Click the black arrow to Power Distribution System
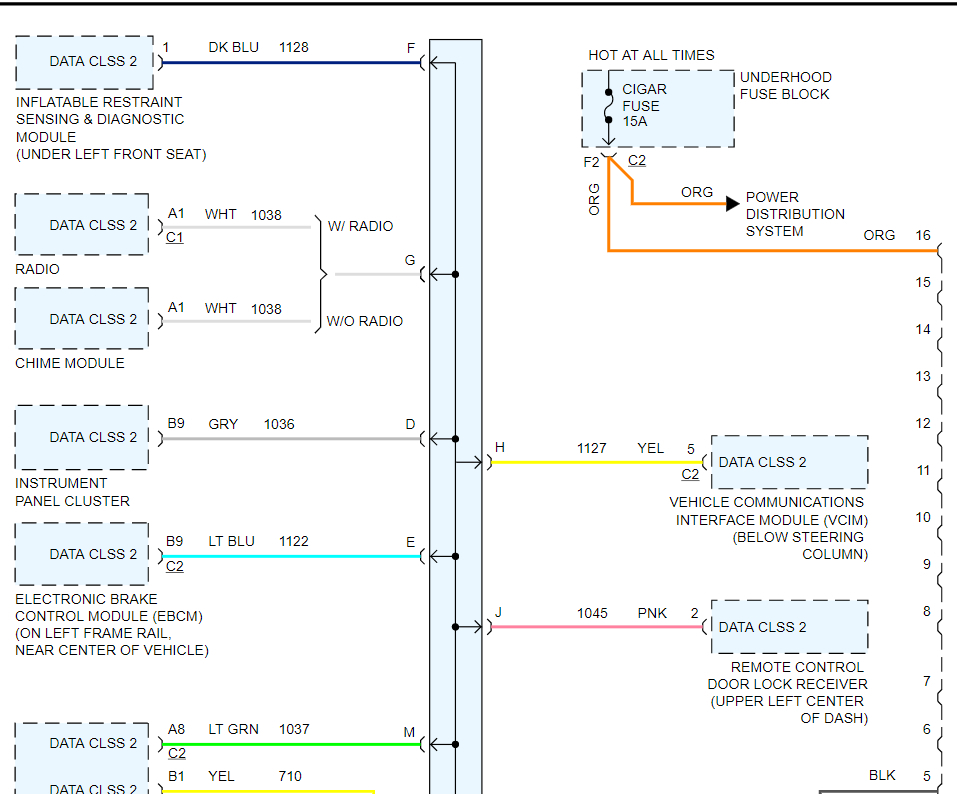957x794 pixels. tap(732, 203)
